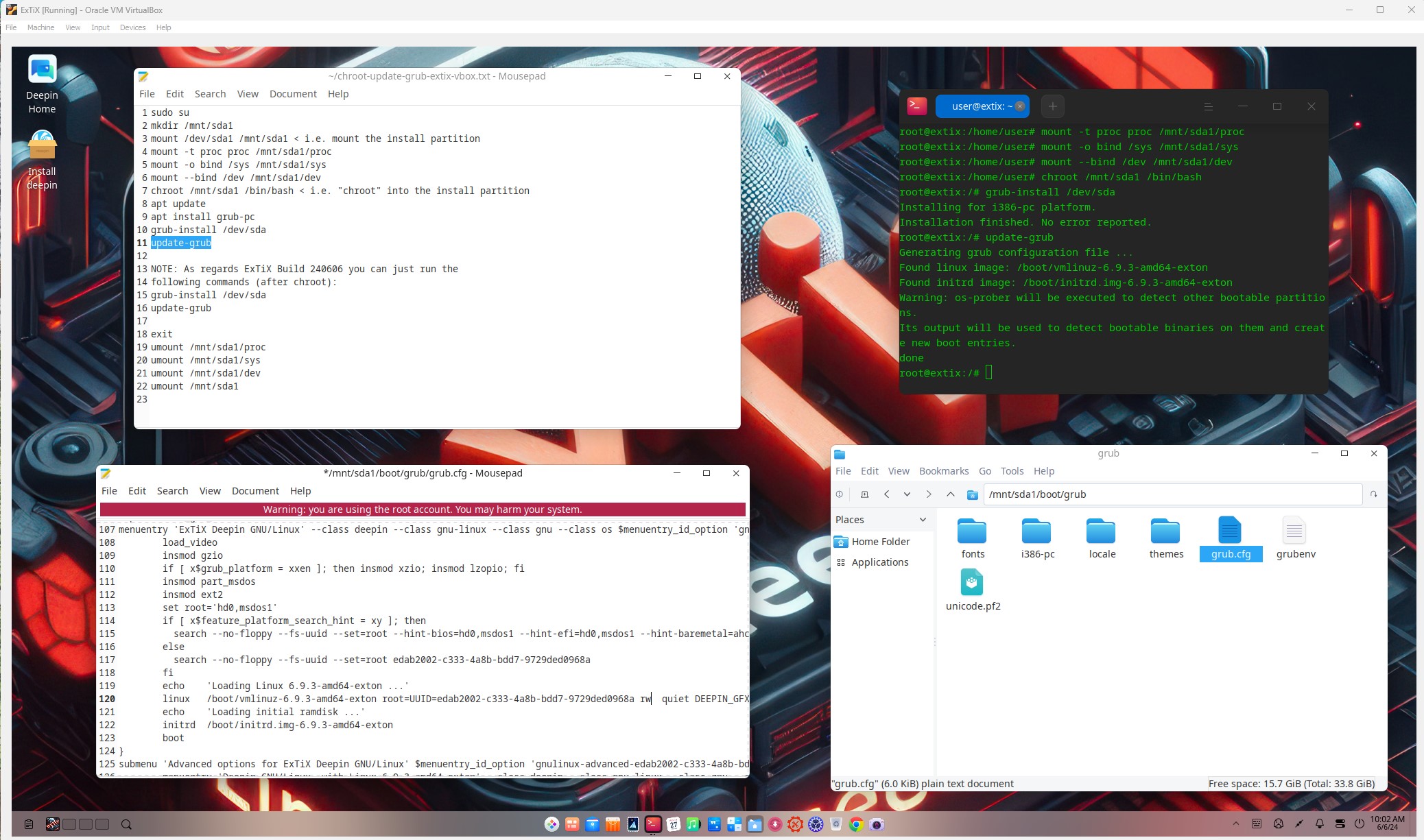1424x840 pixels.
Task: Open Tools menu in file manager
Action: click(x=1012, y=471)
